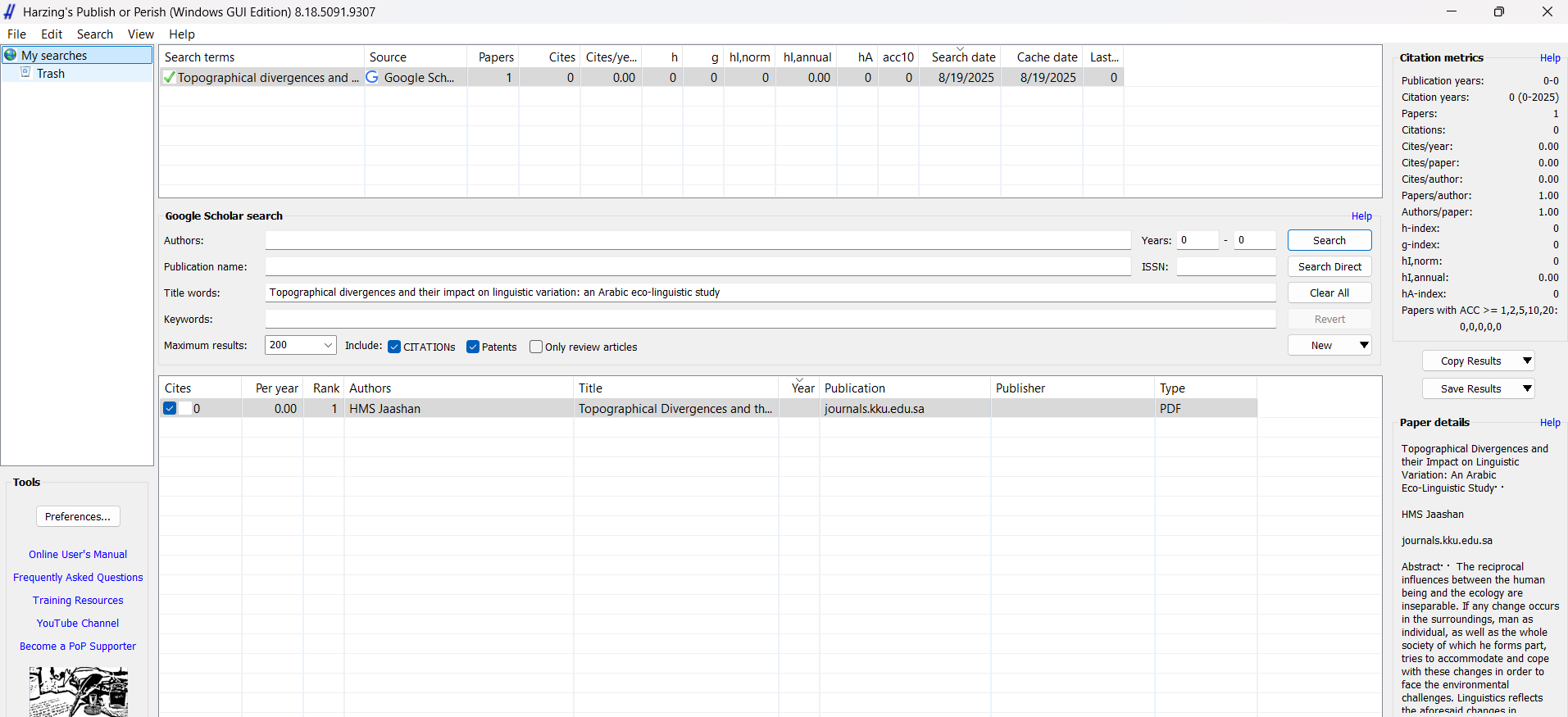Click the Google Scholar source icon
Image resolution: width=1568 pixels, height=717 pixels.
coord(372,77)
